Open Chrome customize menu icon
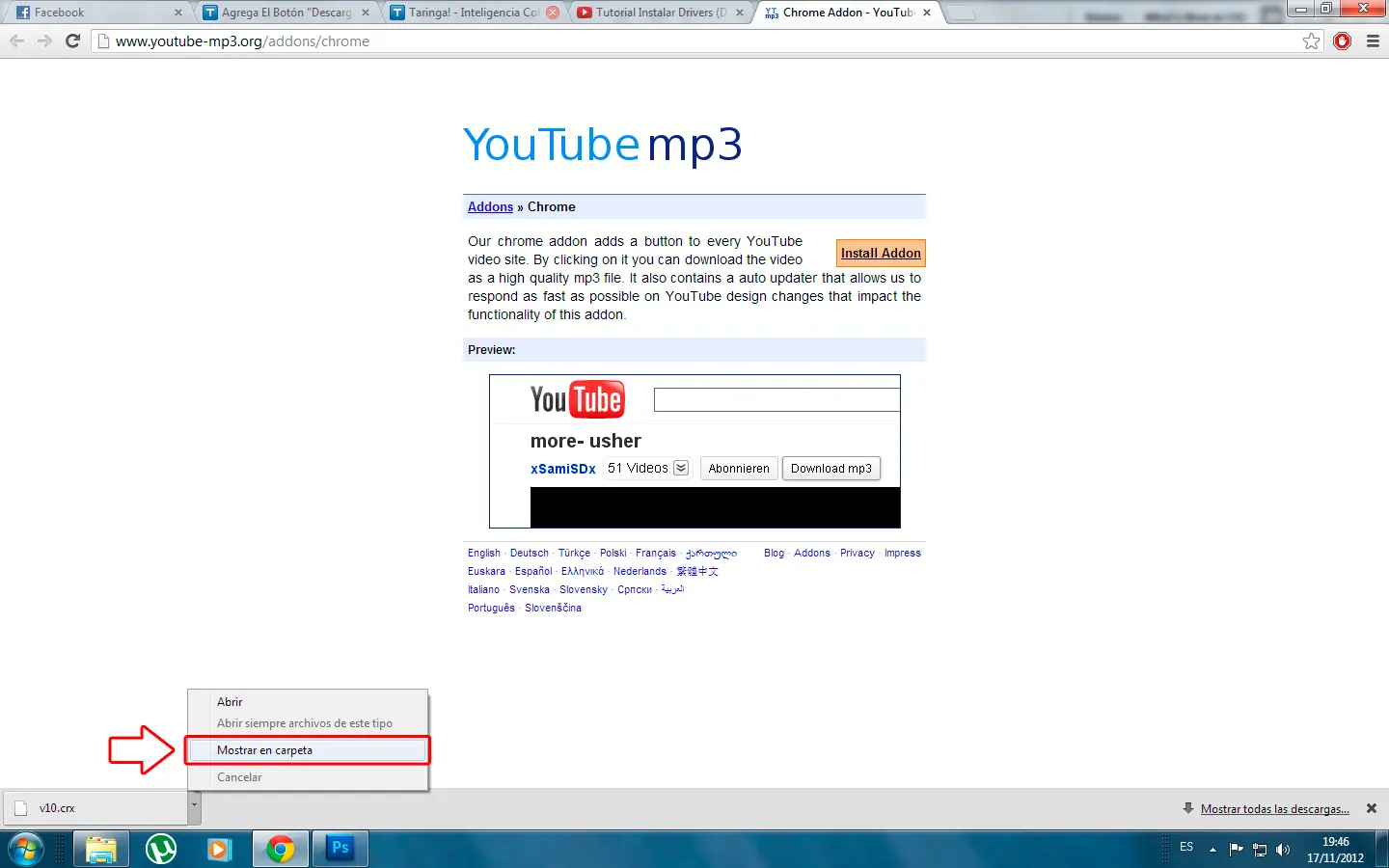The image size is (1389, 868). coord(1373,41)
